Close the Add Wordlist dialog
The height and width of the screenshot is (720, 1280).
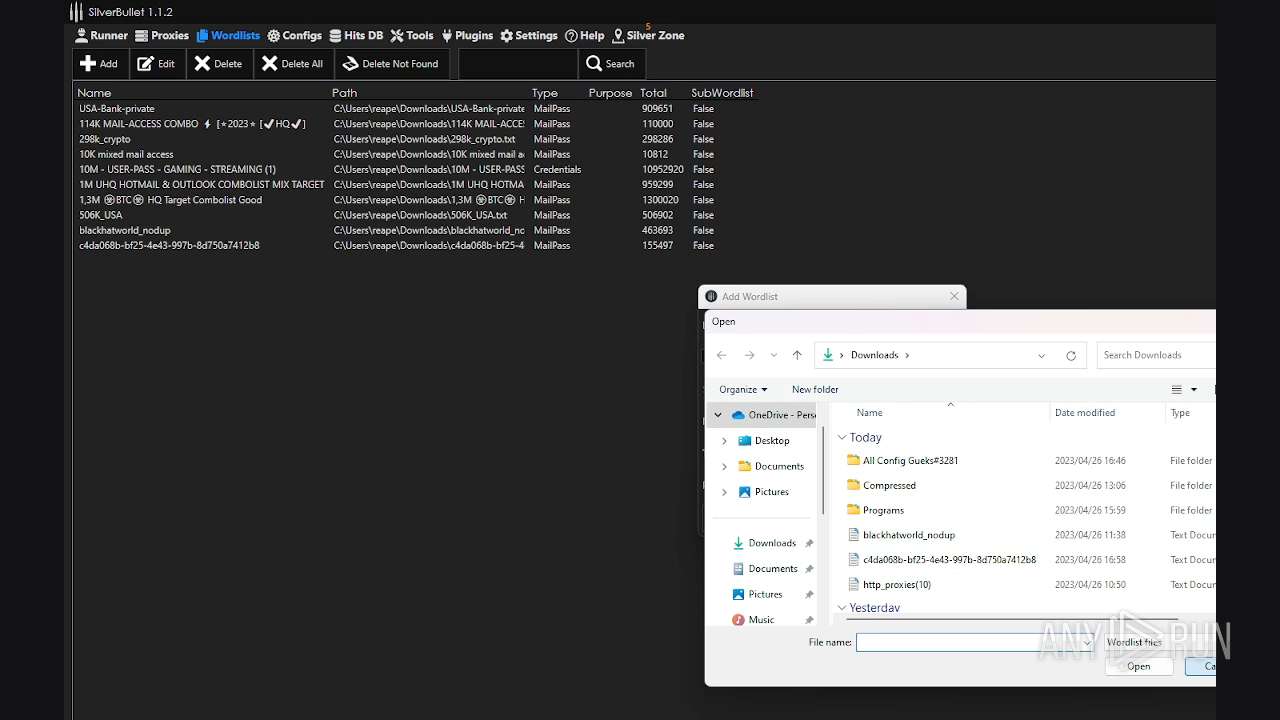(x=954, y=296)
